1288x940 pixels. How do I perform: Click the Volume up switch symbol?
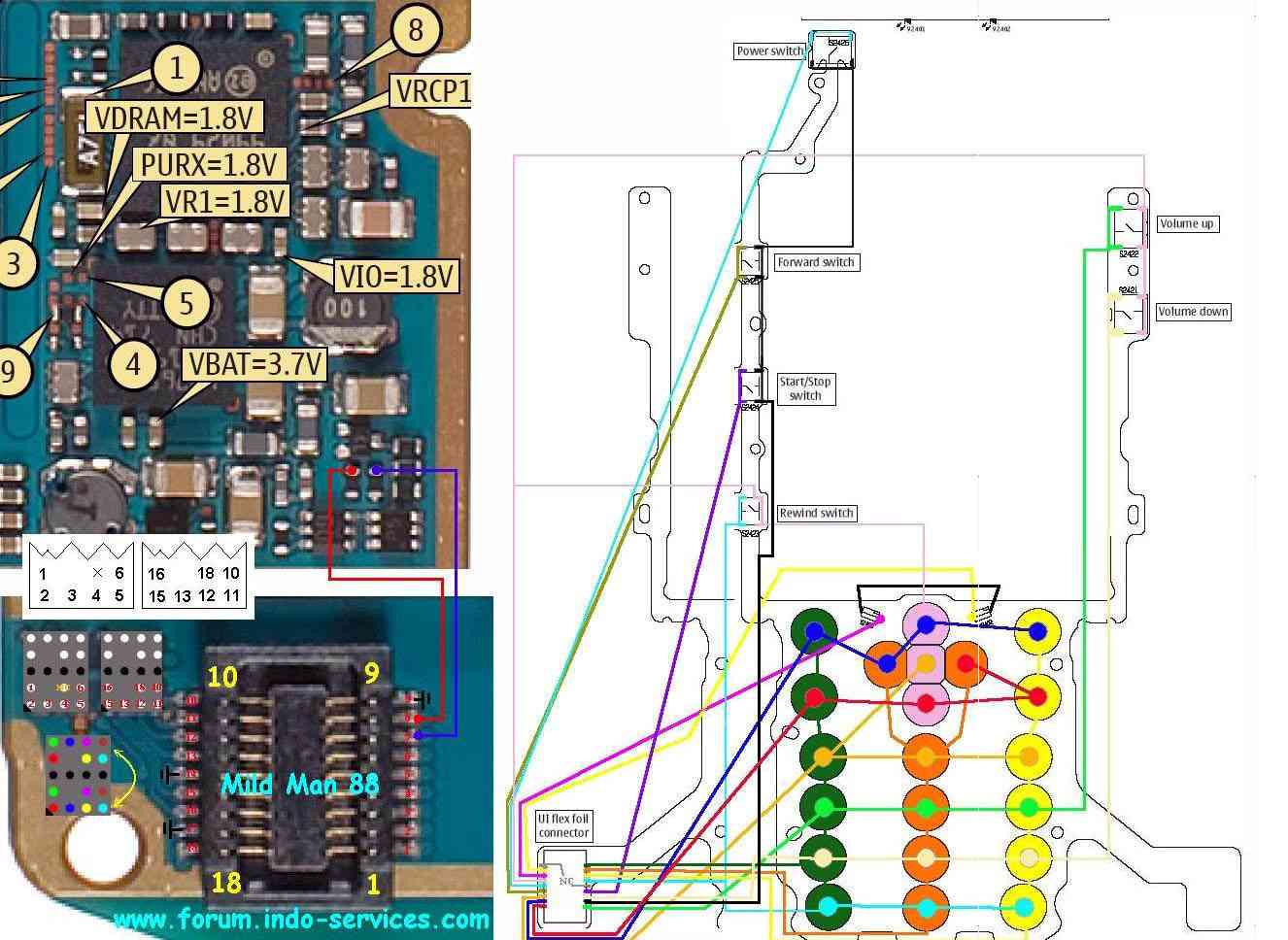[x=1128, y=227]
